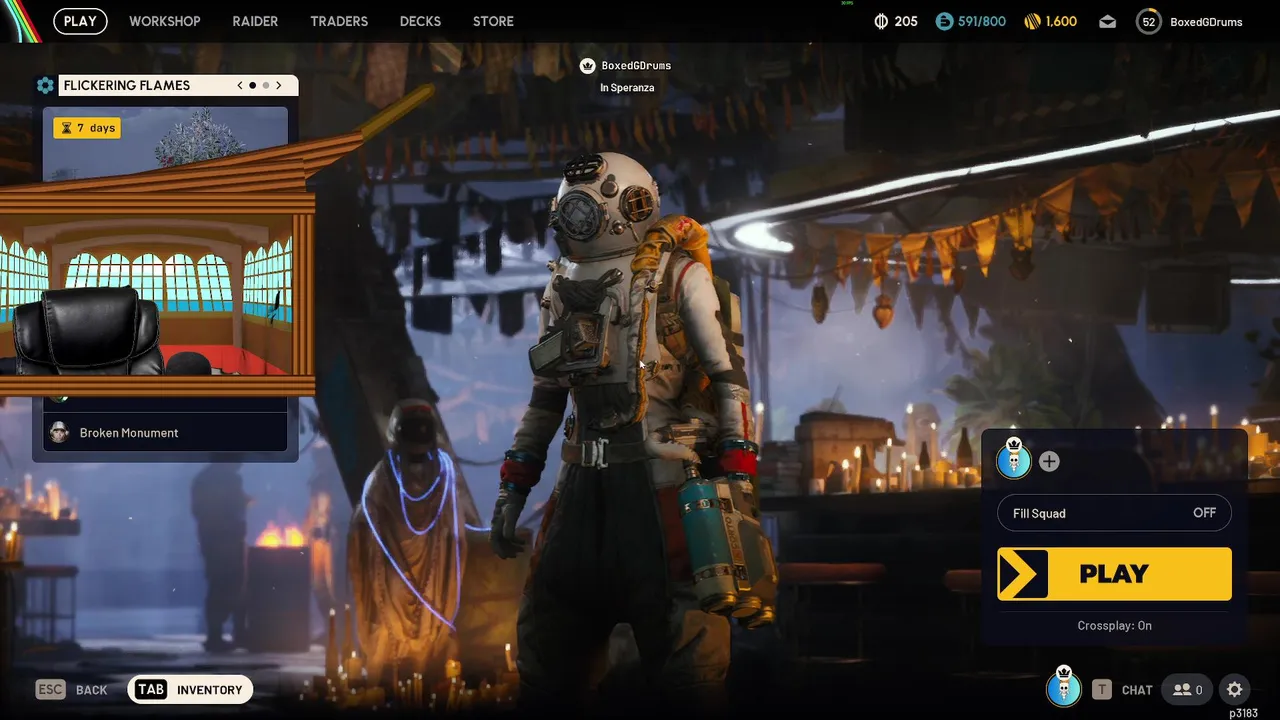Open the mail inbox envelope icon
The width and height of the screenshot is (1280, 720).
1107,21
